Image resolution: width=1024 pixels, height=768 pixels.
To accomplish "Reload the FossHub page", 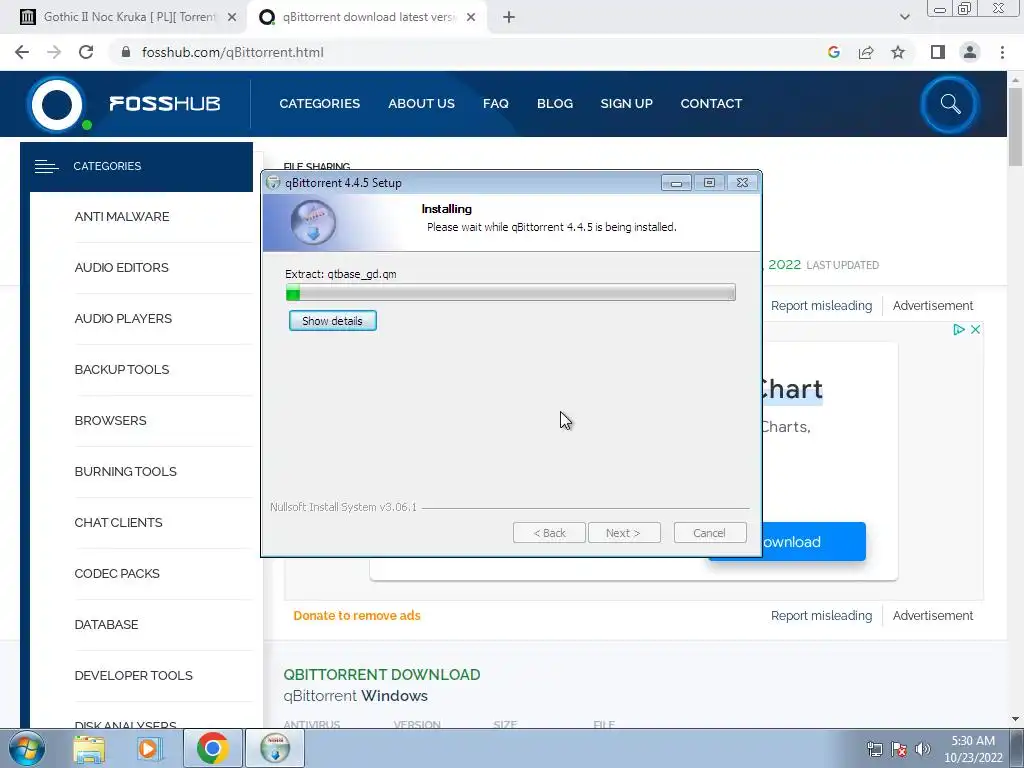I will (86, 52).
